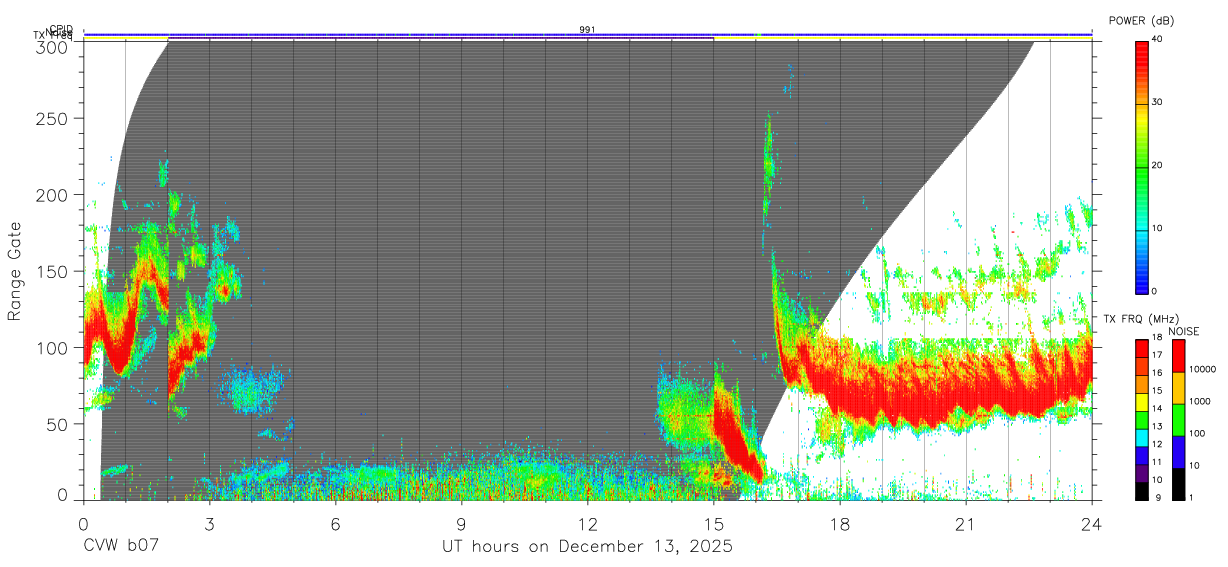Viewport: 1228px width, 567px height.
Task: Pick the yellow 14–15 MHz frequency swatch
Action: pos(1142,401)
